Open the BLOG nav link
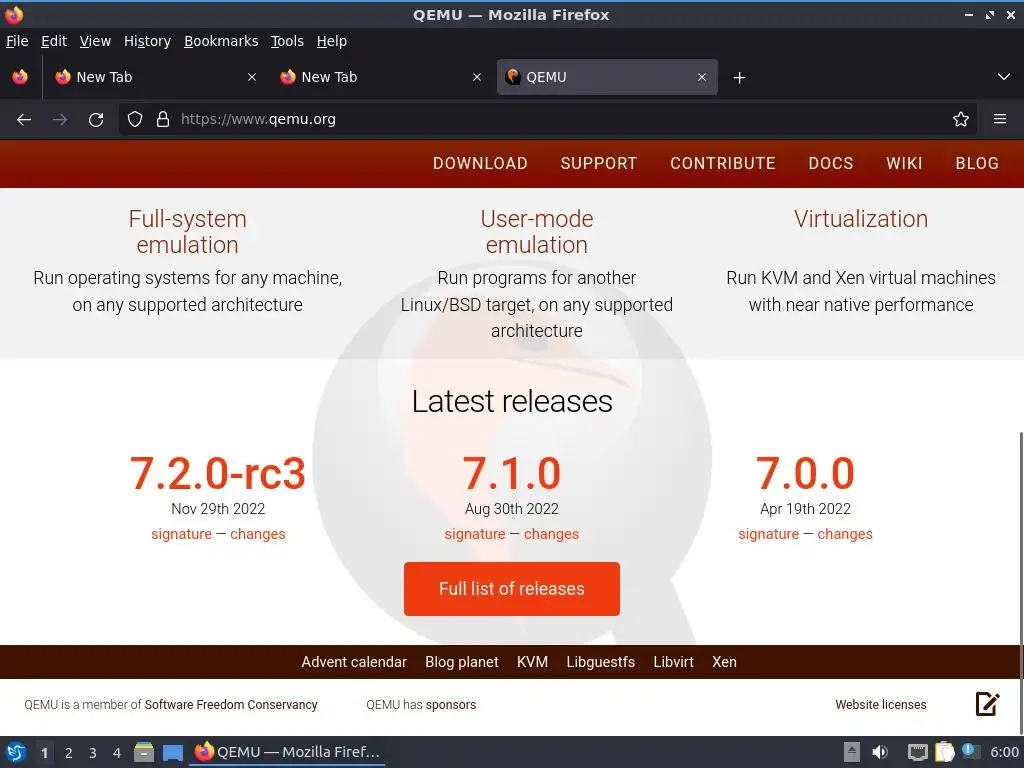The height and width of the screenshot is (768, 1024). 977,163
